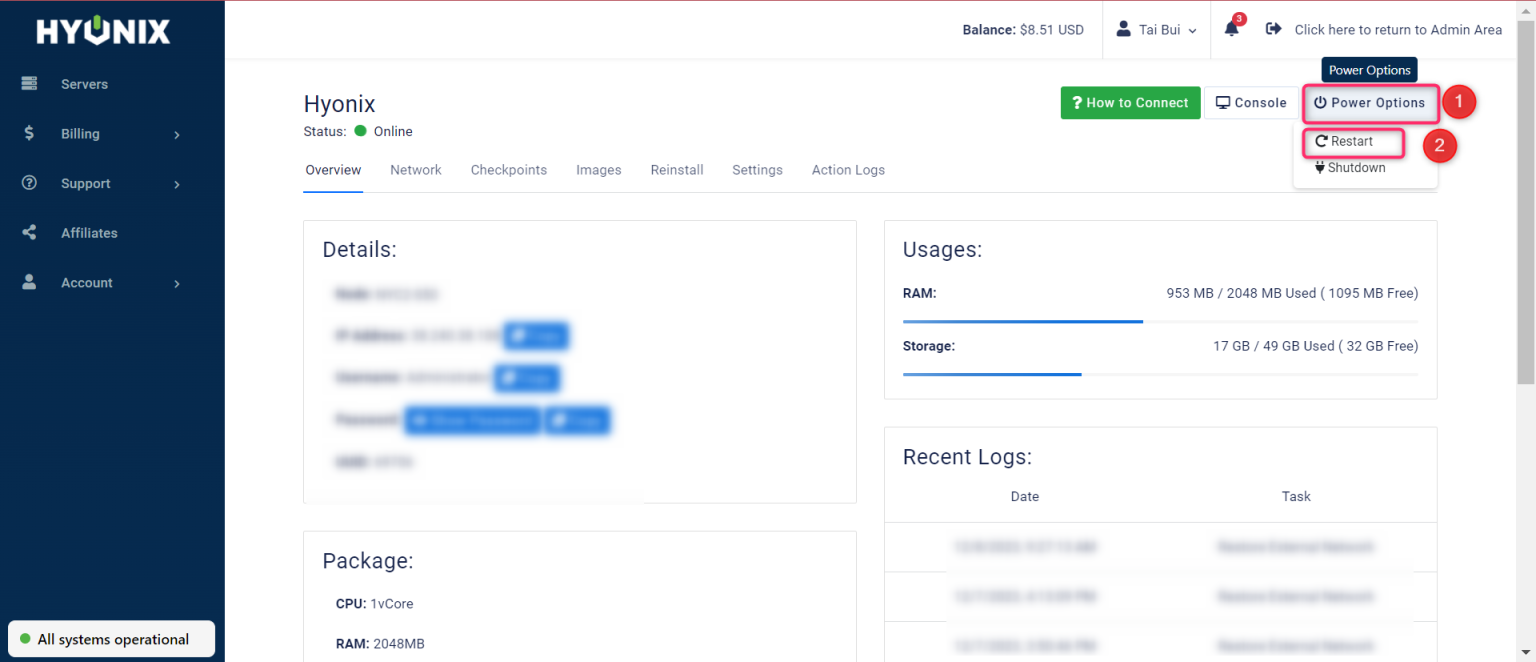Image resolution: width=1536 pixels, height=662 pixels.
Task: Open the Power Options dropdown button
Action: tap(1369, 103)
